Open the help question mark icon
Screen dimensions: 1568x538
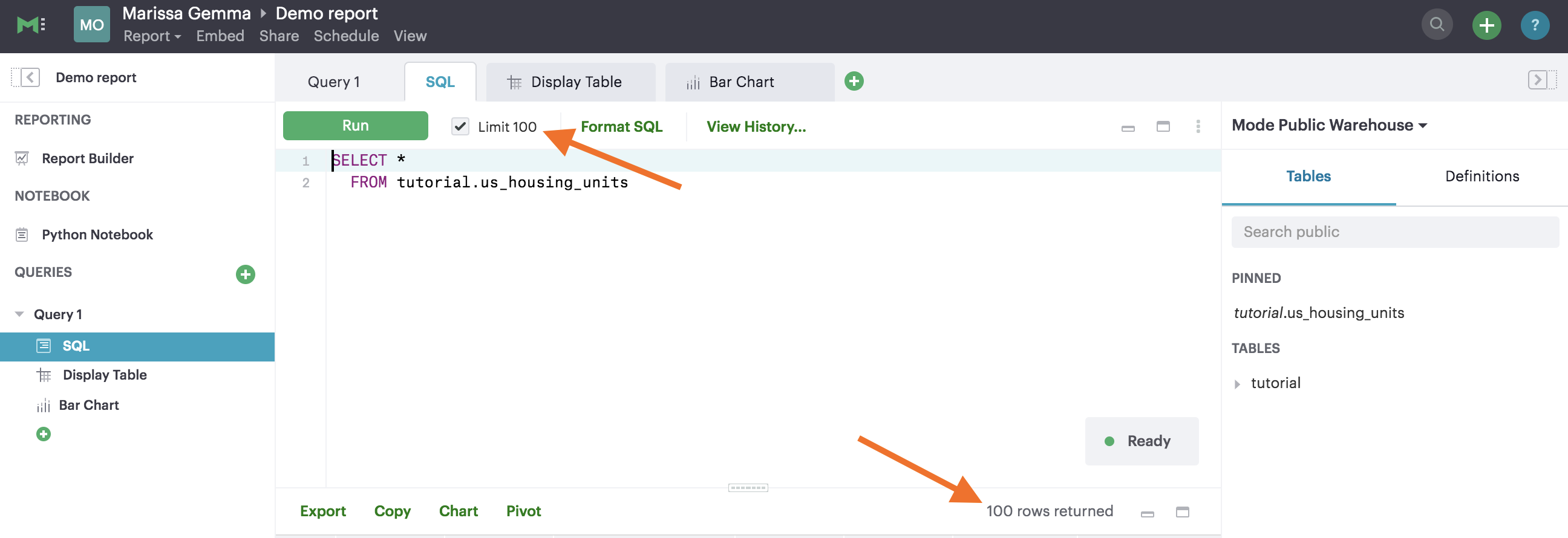point(1535,25)
